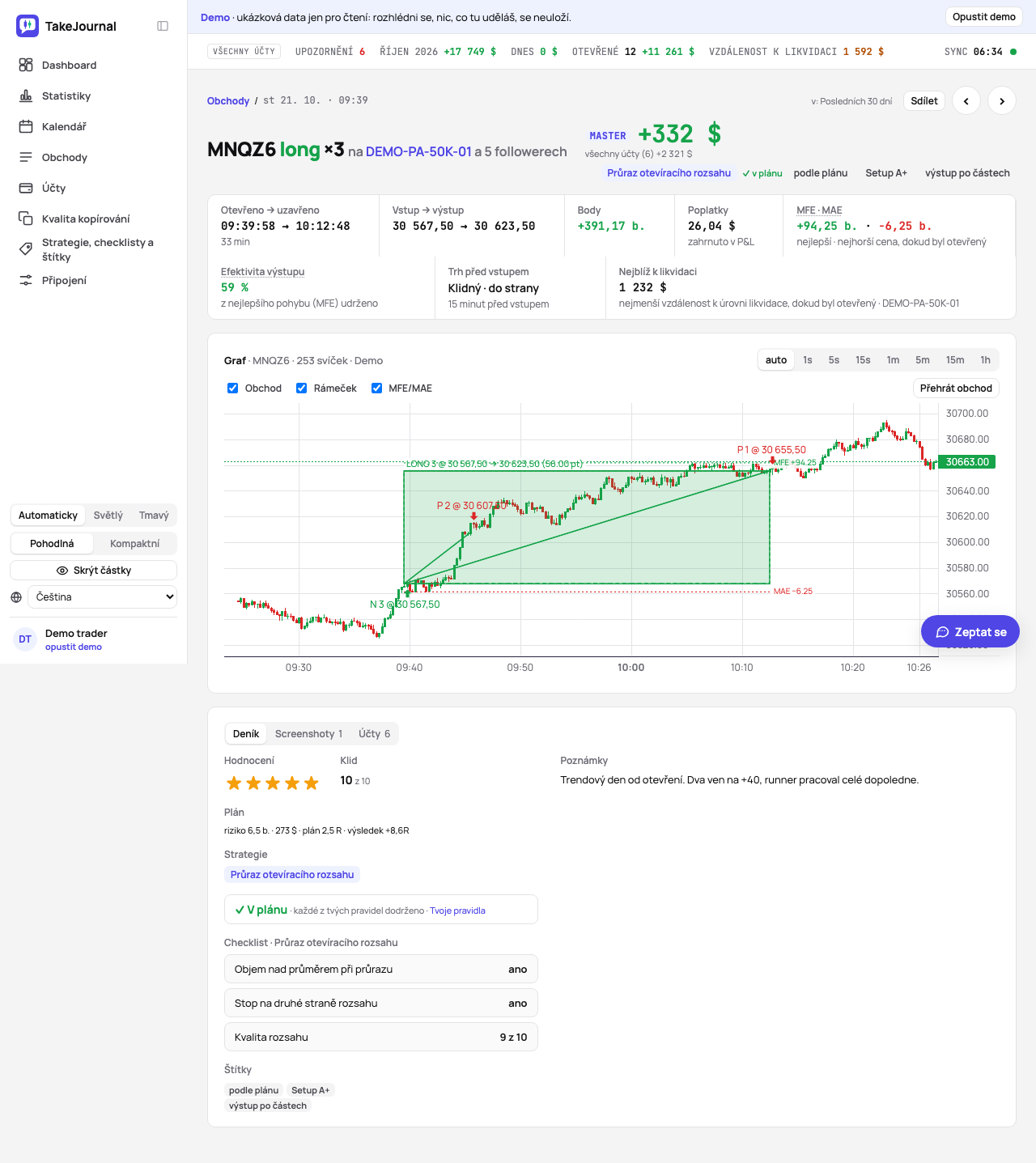
Task: Click the Přehrát obchod button
Action: (956, 388)
